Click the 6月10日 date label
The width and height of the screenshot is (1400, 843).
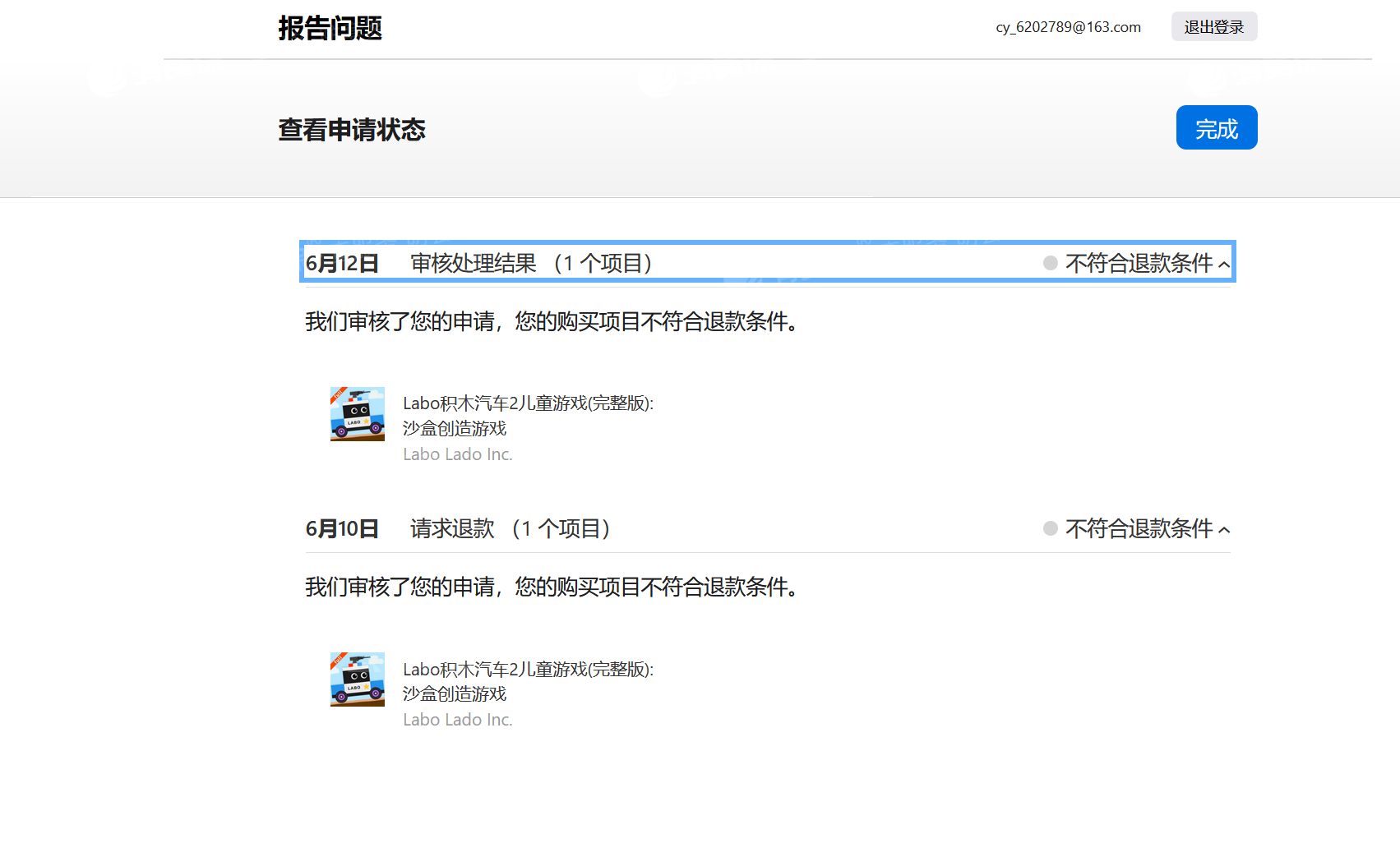point(342,528)
